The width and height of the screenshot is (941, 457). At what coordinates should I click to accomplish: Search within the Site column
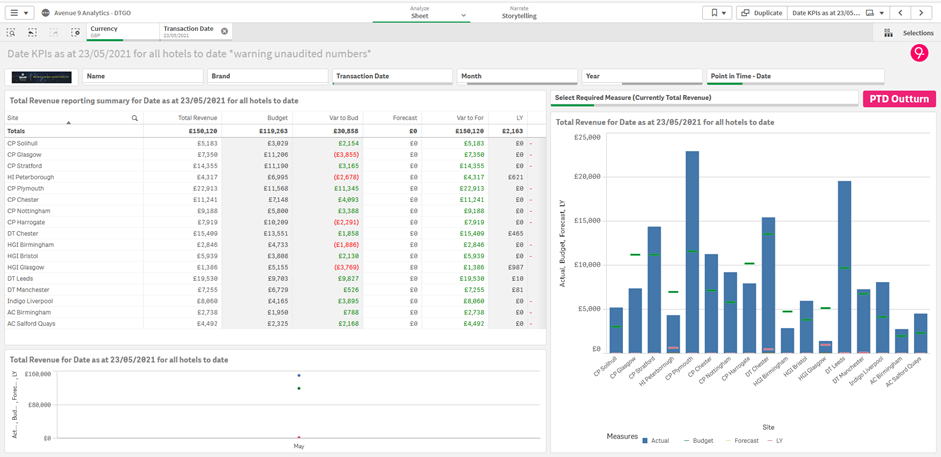135,118
